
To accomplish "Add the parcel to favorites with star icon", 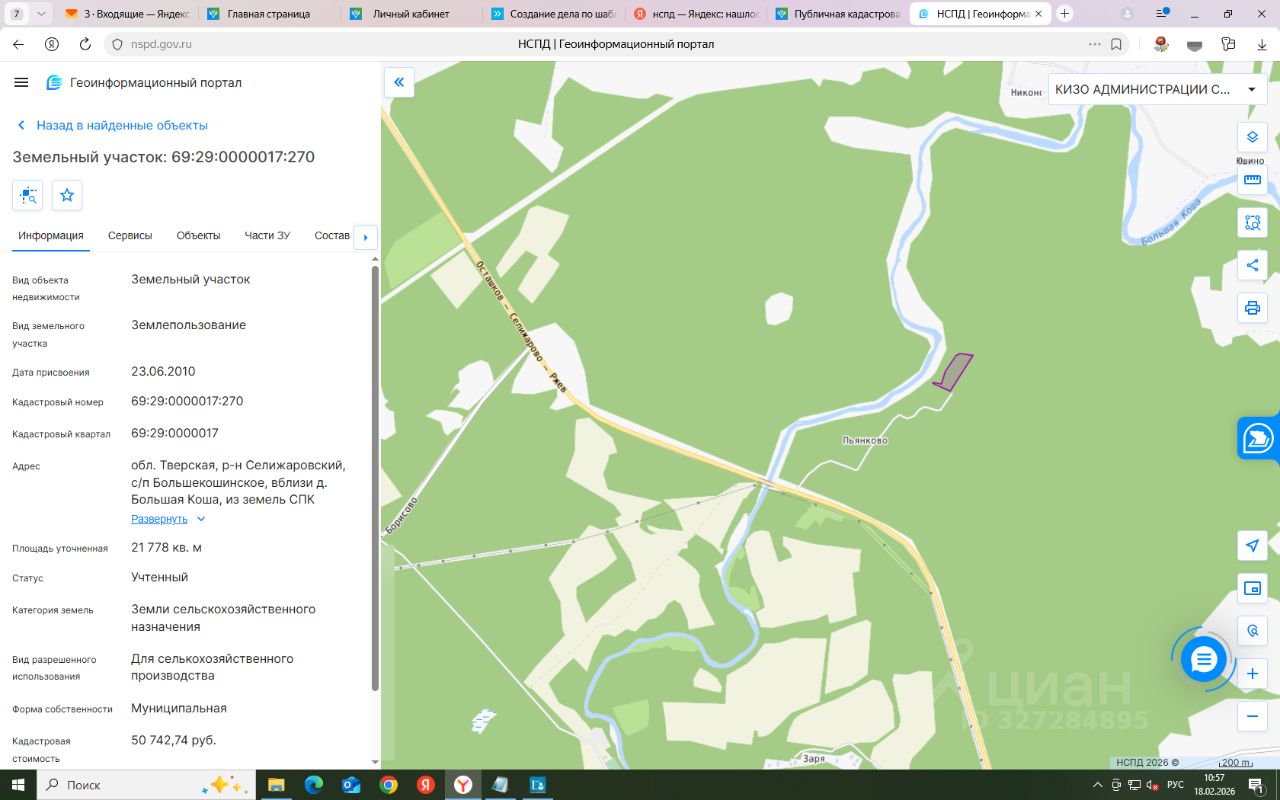I will pos(67,195).
